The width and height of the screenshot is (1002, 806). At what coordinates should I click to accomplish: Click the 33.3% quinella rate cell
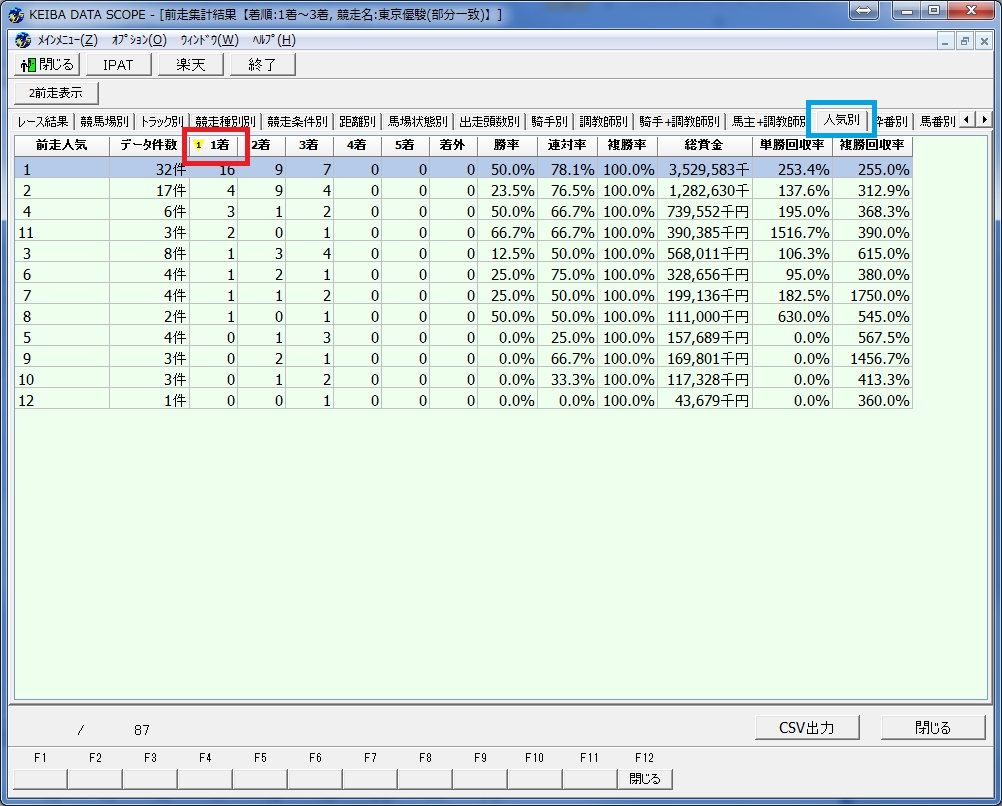coord(567,380)
